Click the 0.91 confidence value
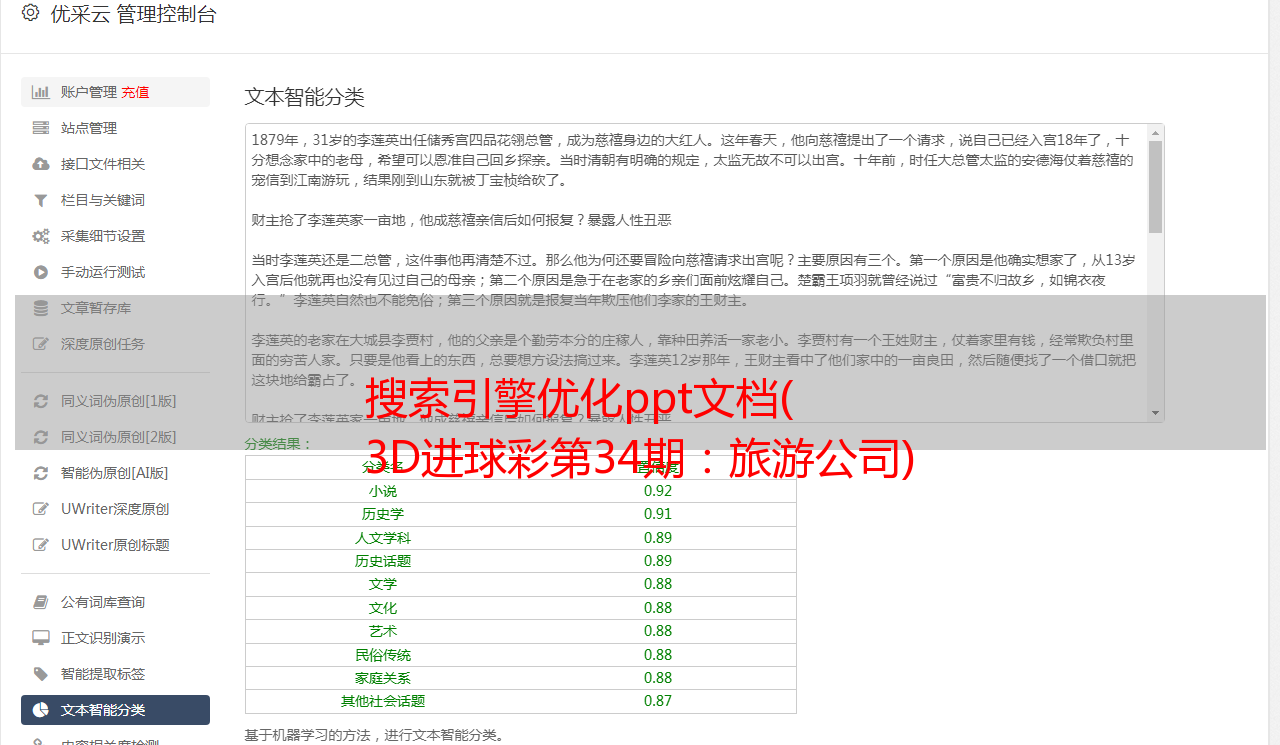 point(658,514)
